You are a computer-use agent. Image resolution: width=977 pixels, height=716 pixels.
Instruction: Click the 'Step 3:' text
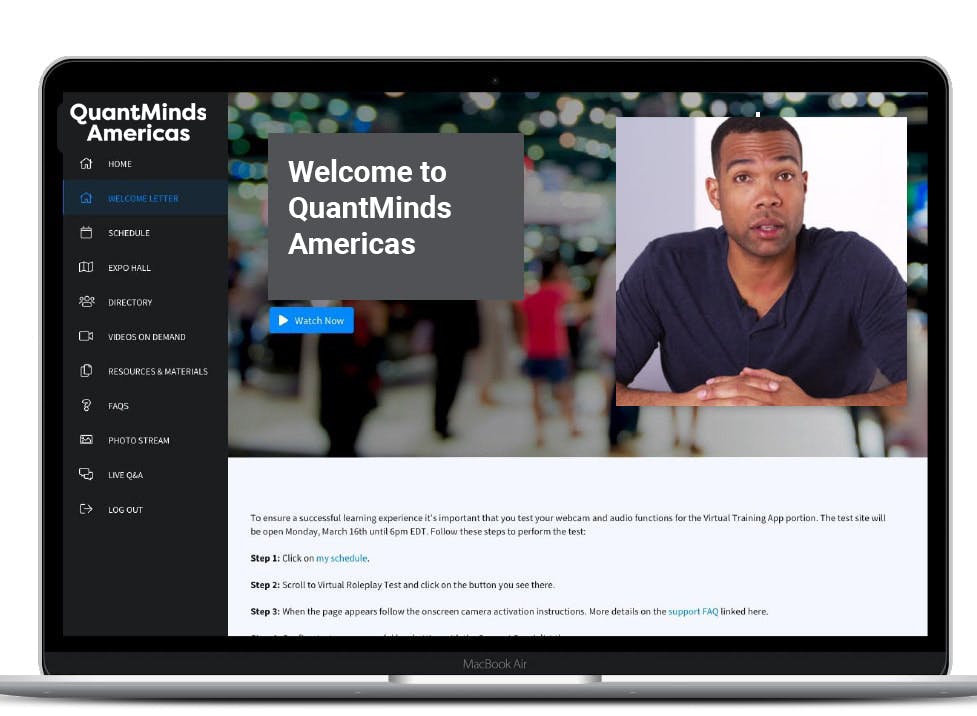pos(265,612)
